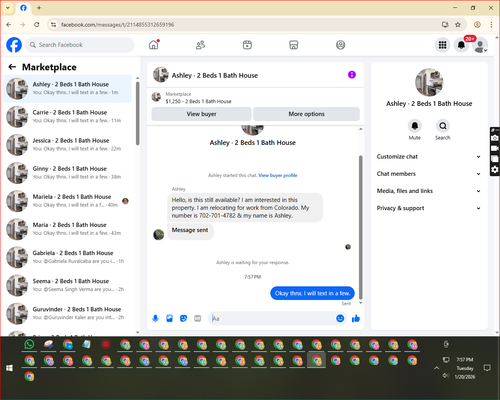Expand Customize chat section
Viewport: 500px width, 400px height.
point(429,156)
